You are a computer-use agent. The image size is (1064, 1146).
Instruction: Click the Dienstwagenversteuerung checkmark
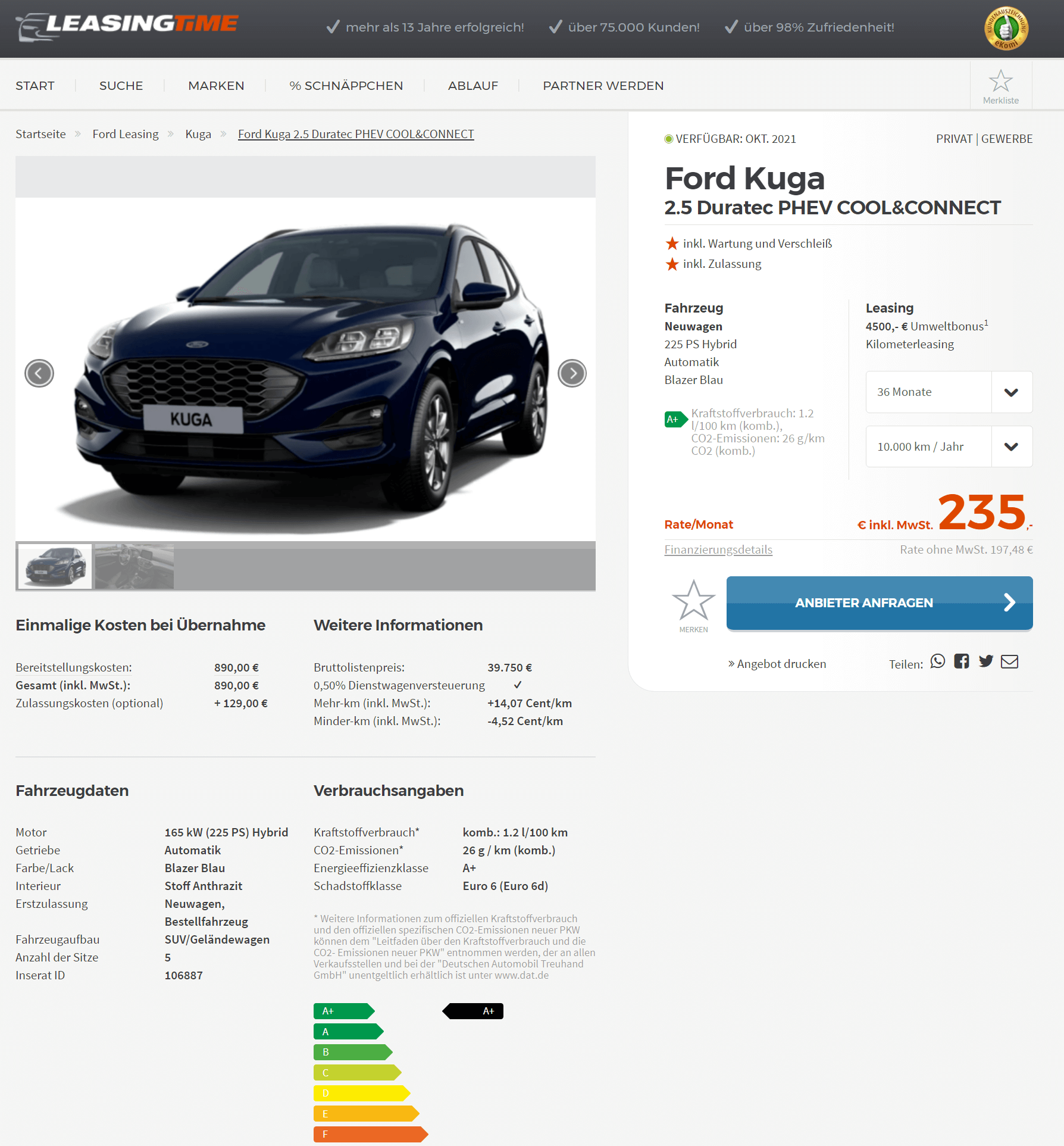click(x=518, y=685)
